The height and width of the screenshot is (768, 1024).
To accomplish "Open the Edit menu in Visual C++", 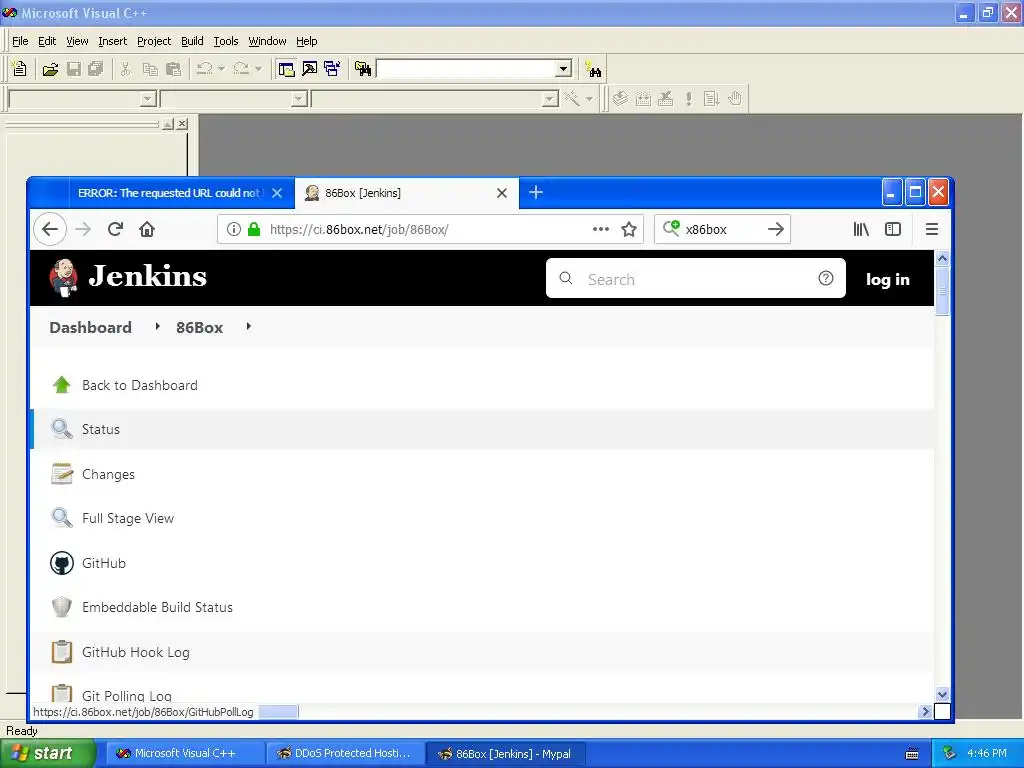I will [47, 41].
